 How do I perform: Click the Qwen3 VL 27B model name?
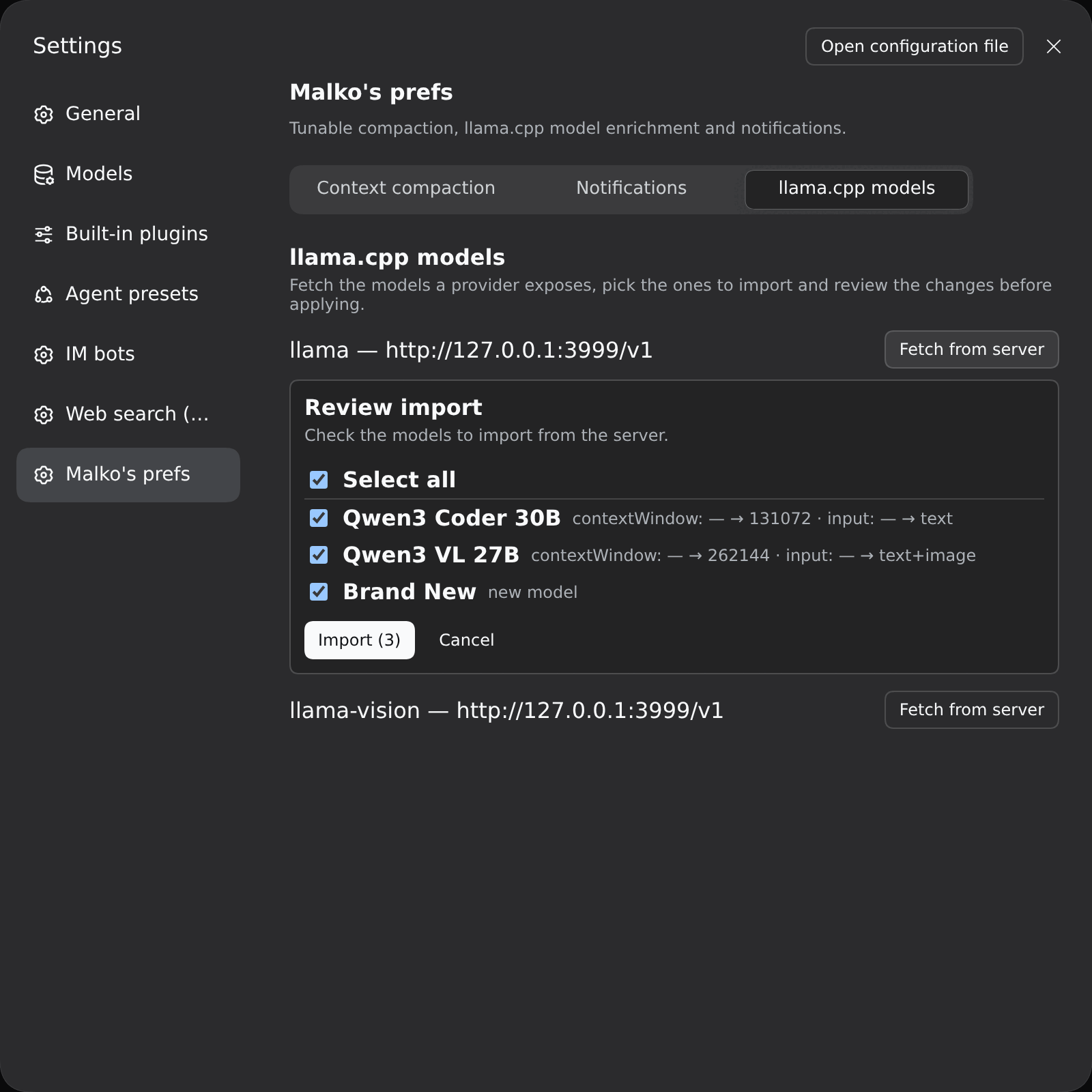(x=431, y=555)
